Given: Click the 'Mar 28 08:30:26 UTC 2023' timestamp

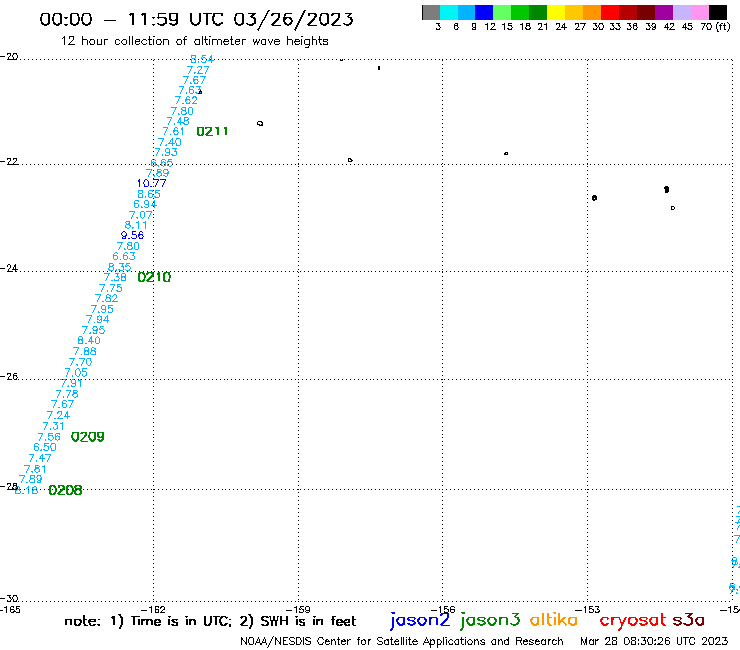Looking at the screenshot, I should [x=654, y=641].
